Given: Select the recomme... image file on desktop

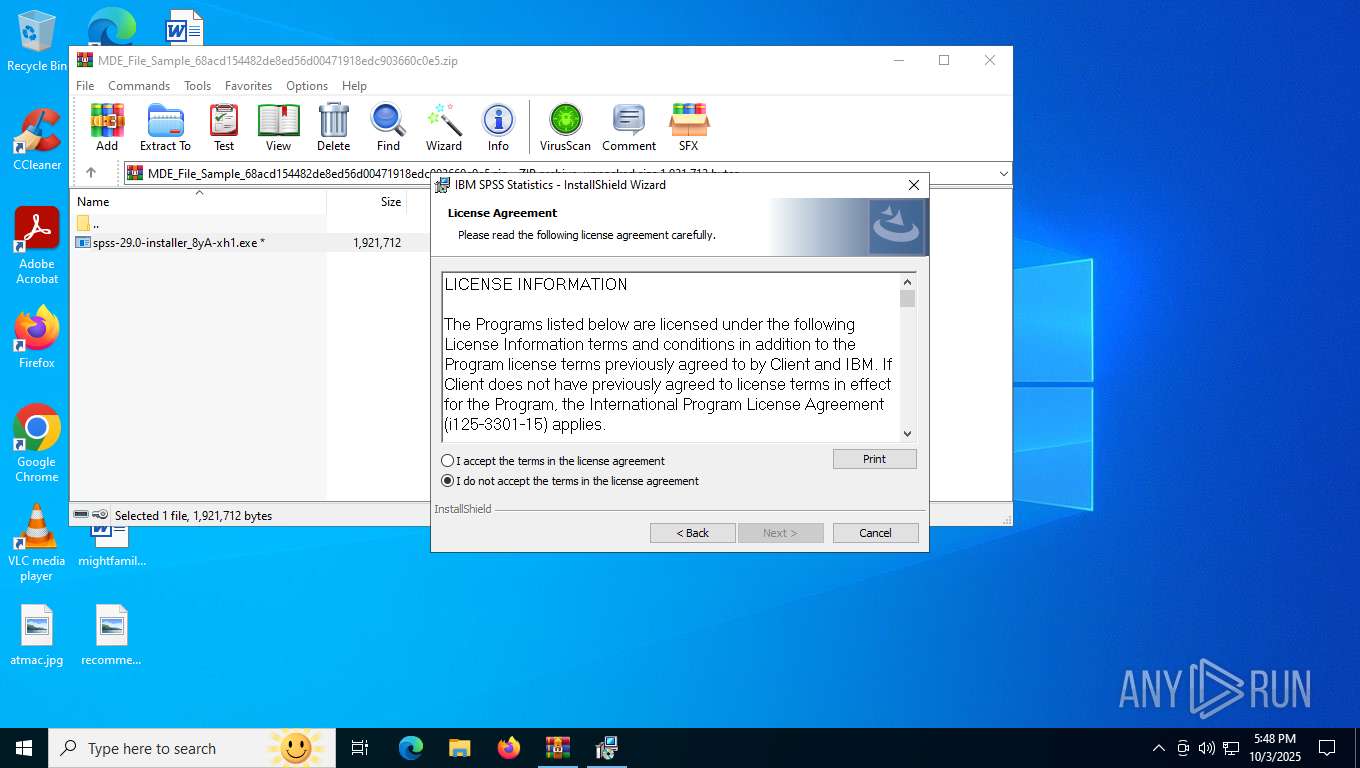Looking at the screenshot, I should (x=111, y=635).
